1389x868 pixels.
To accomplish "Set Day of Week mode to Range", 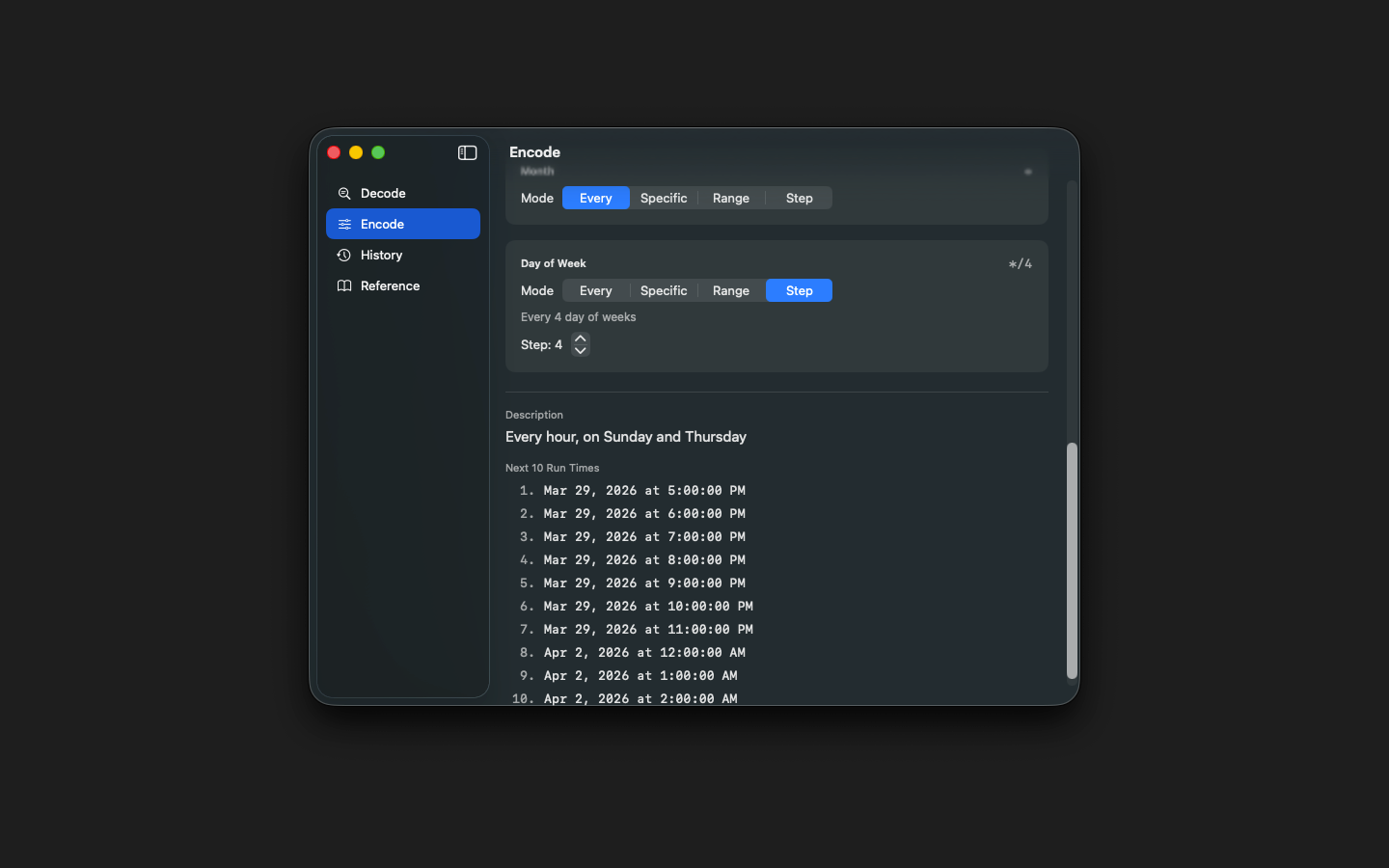I will [731, 290].
